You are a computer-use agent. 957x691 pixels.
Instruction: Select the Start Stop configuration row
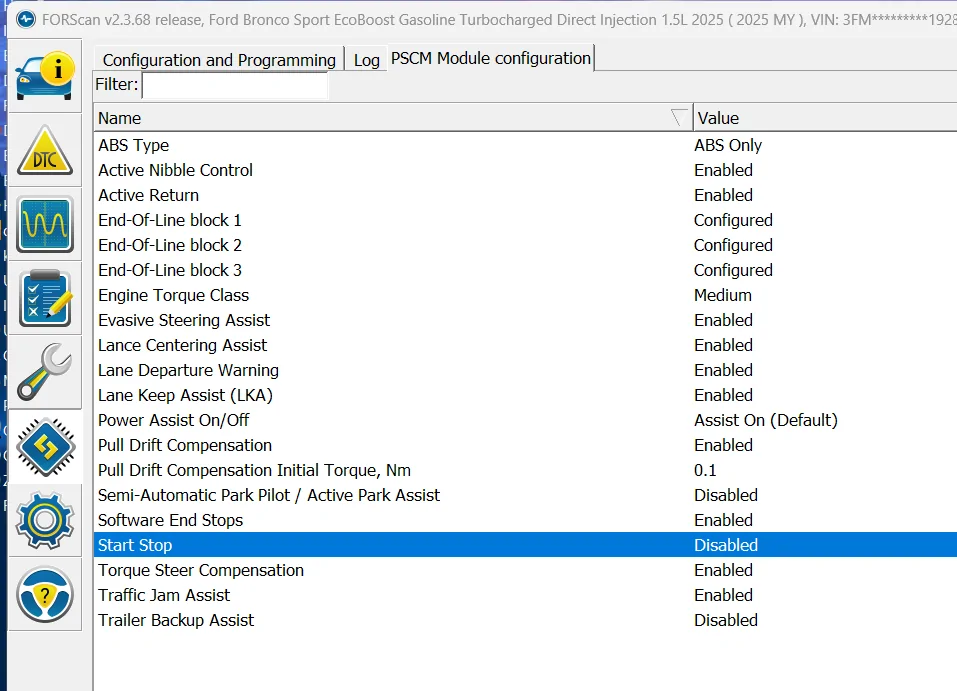tap(300, 544)
